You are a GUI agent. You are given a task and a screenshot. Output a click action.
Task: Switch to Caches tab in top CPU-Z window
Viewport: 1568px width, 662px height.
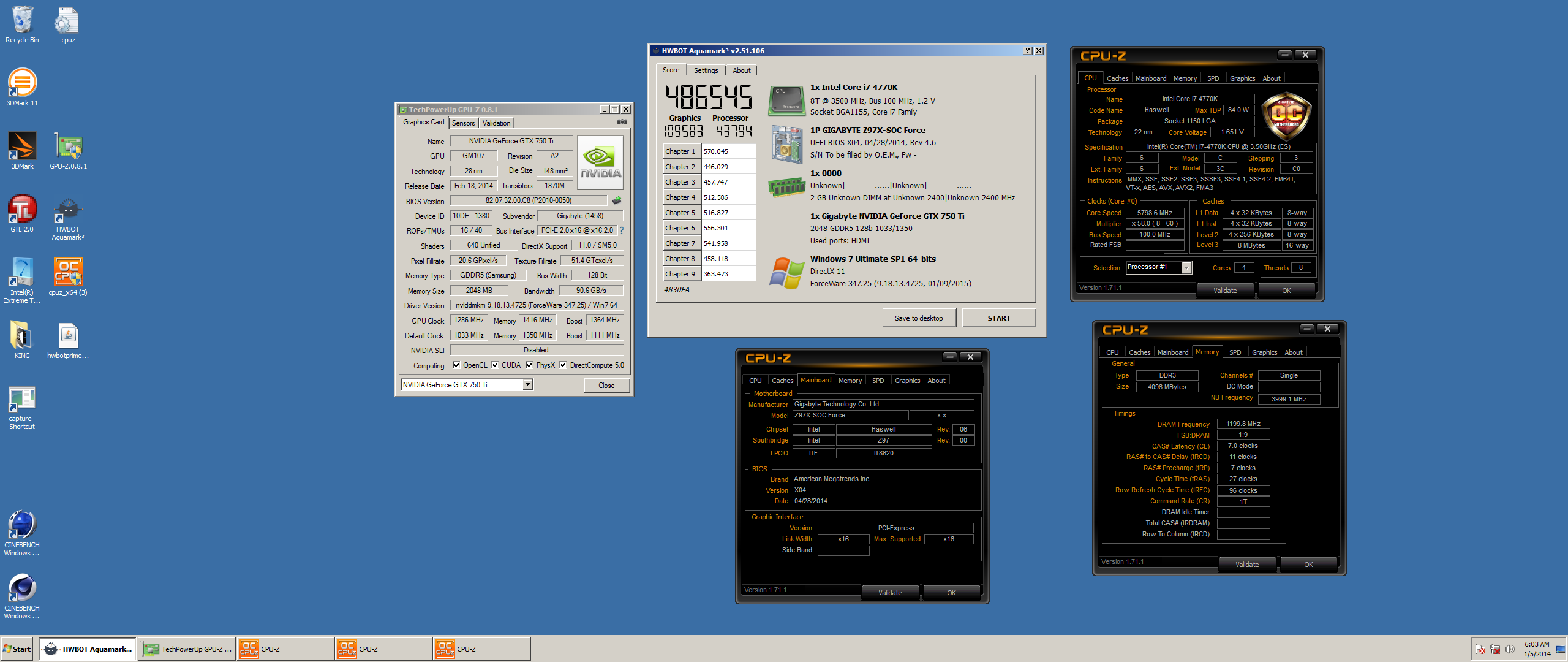1117,78
